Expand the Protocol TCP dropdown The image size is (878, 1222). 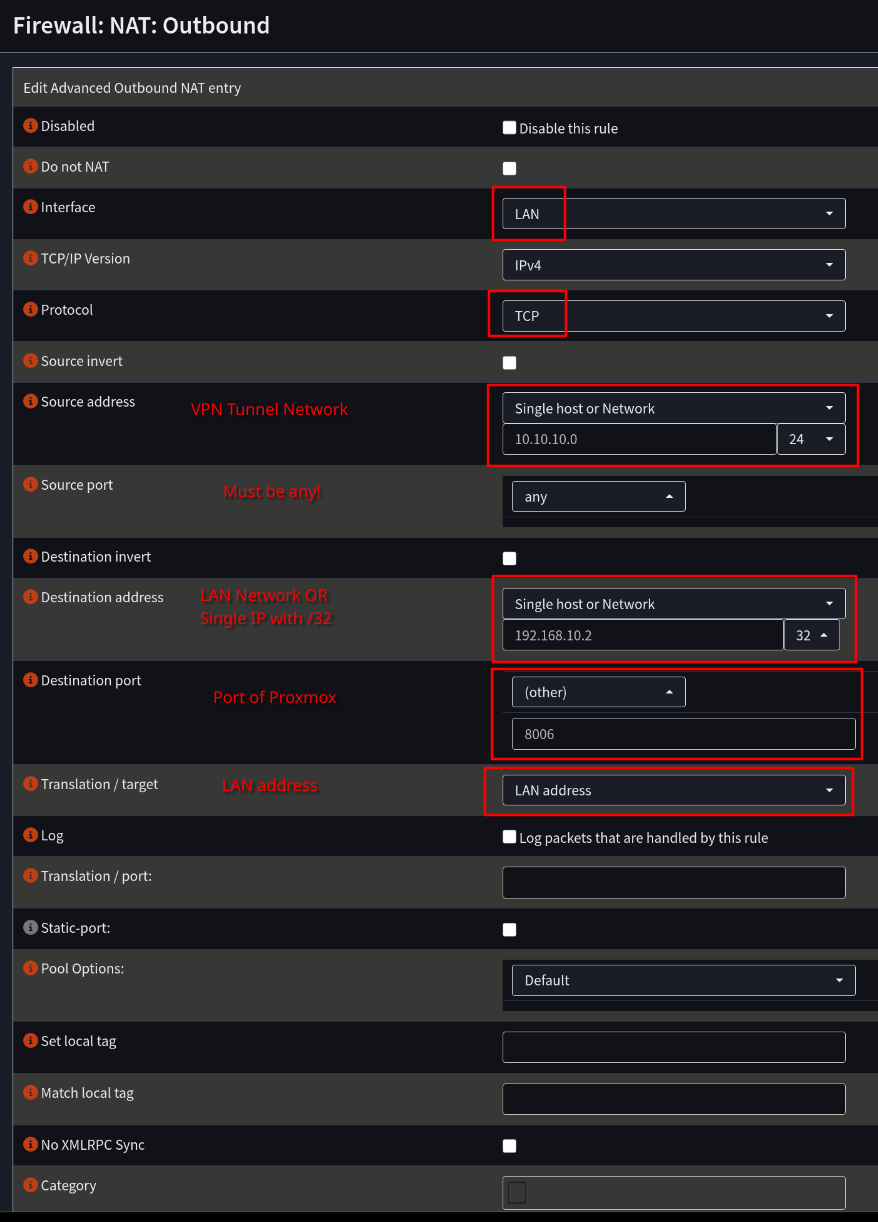(673, 316)
